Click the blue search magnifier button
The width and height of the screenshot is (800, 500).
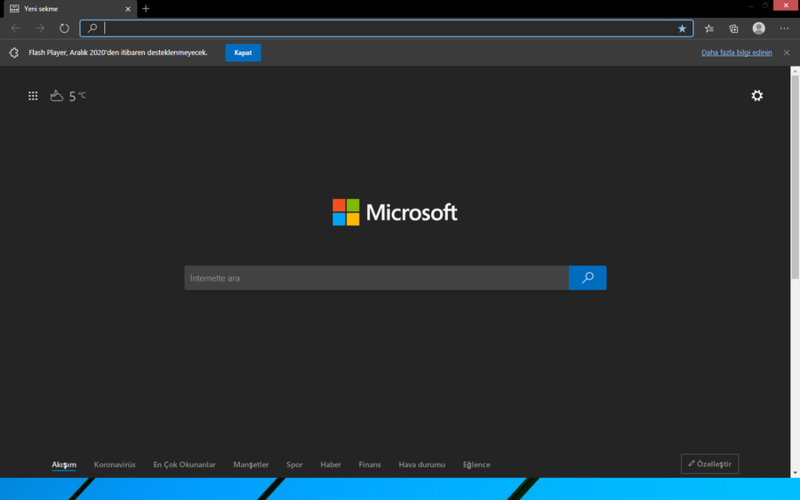(x=587, y=278)
